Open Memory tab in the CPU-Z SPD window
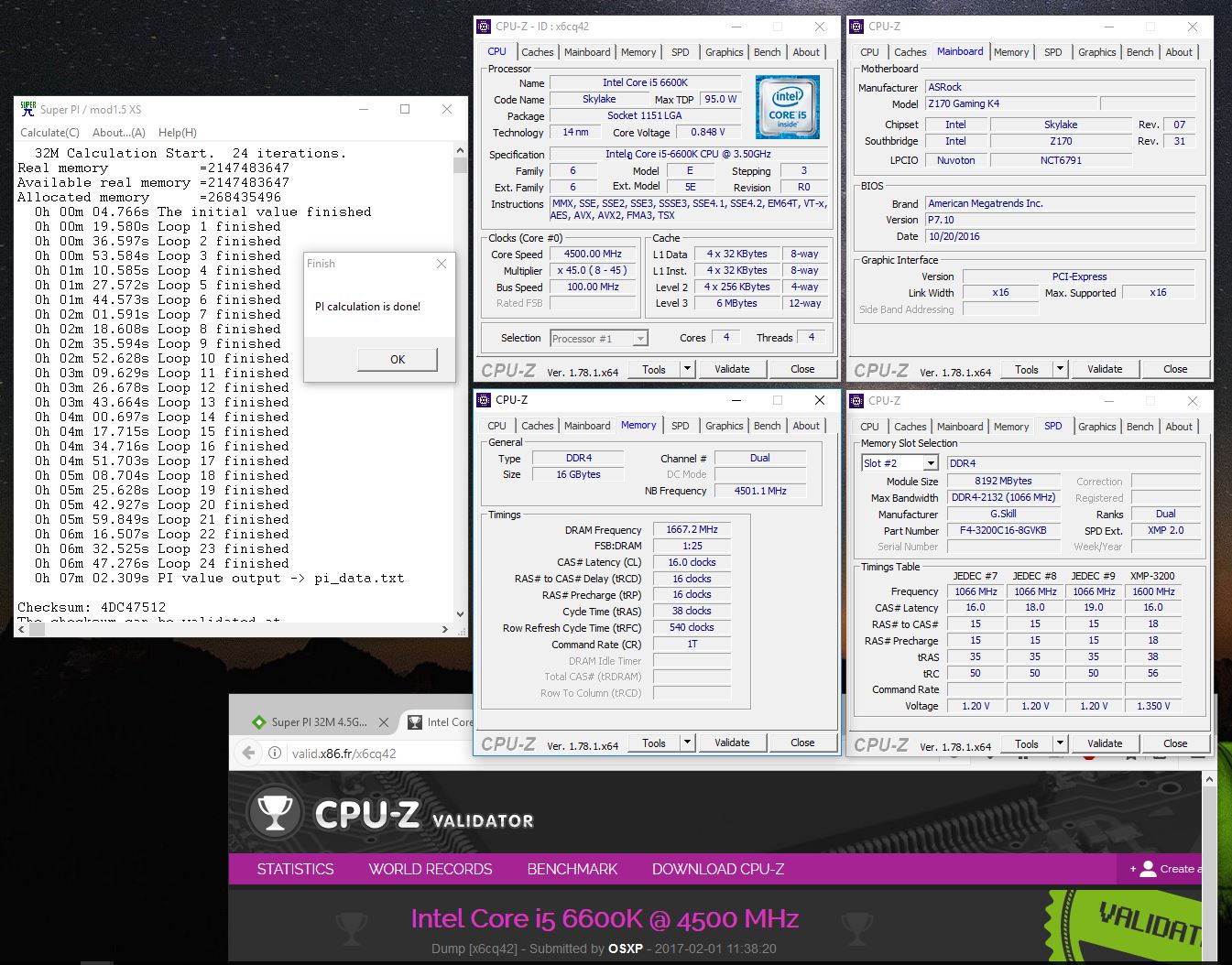 (1011, 427)
